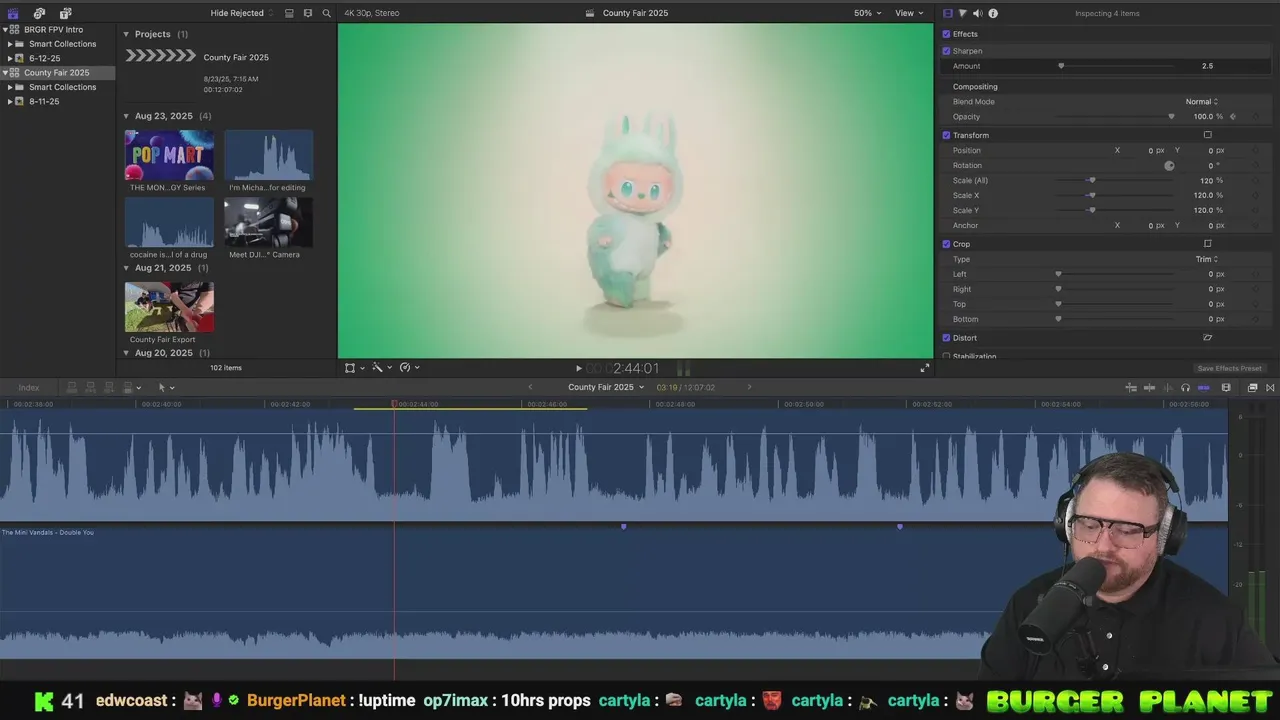Open browser clip appearance options icon

click(307, 13)
